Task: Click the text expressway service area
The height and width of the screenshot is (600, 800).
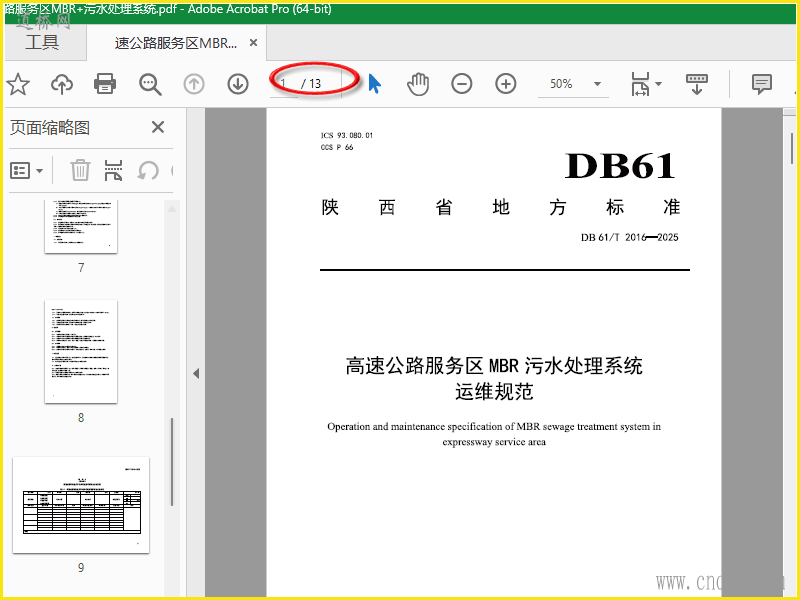Action: [x=494, y=442]
